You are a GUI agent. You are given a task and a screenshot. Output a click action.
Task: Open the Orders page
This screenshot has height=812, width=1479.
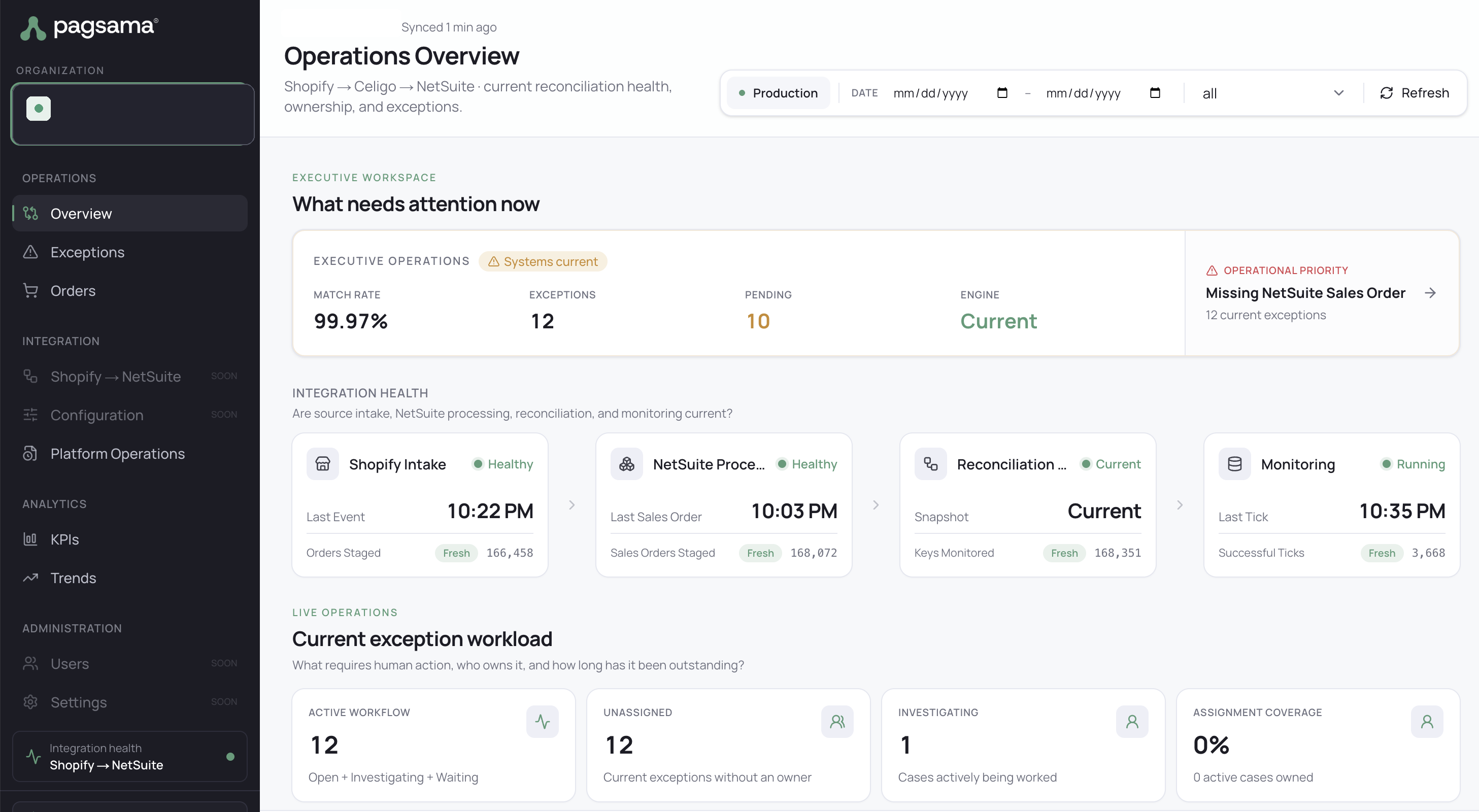130,290
